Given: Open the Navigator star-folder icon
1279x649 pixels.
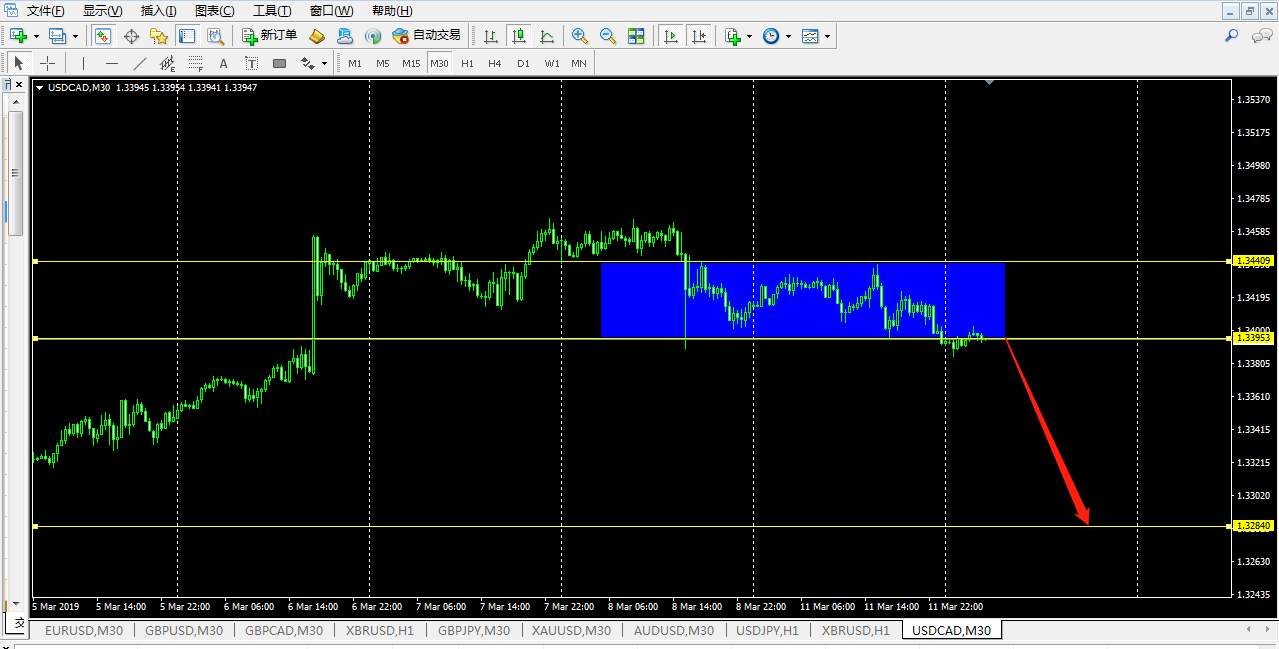Looking at the screenshot, I should click(x=159, y=36).
